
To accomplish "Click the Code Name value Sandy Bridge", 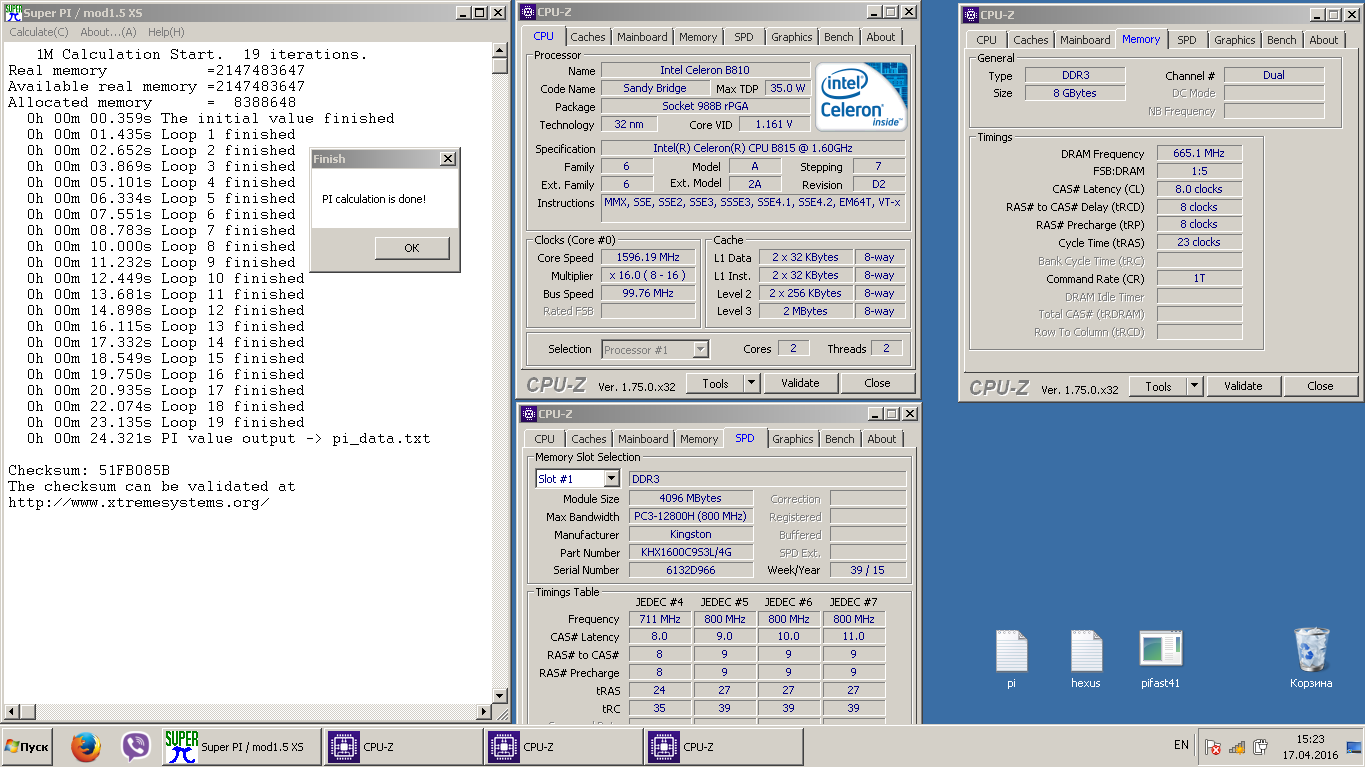I will (655, 88).
